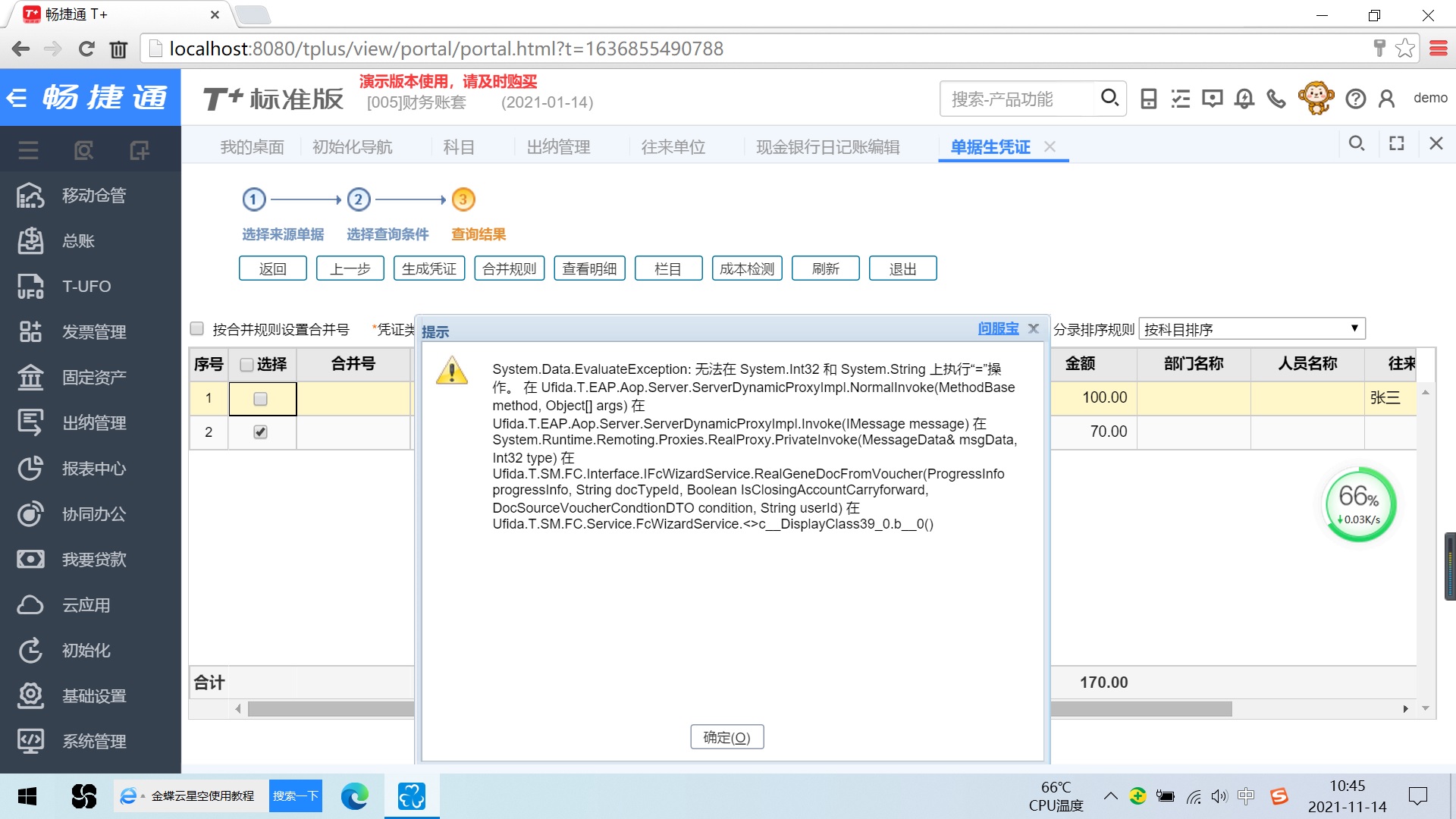This screenshot has width=1456, height=819.
Task: Switch to 现金银行日记账编辑 tab
Action: (828, 147)
